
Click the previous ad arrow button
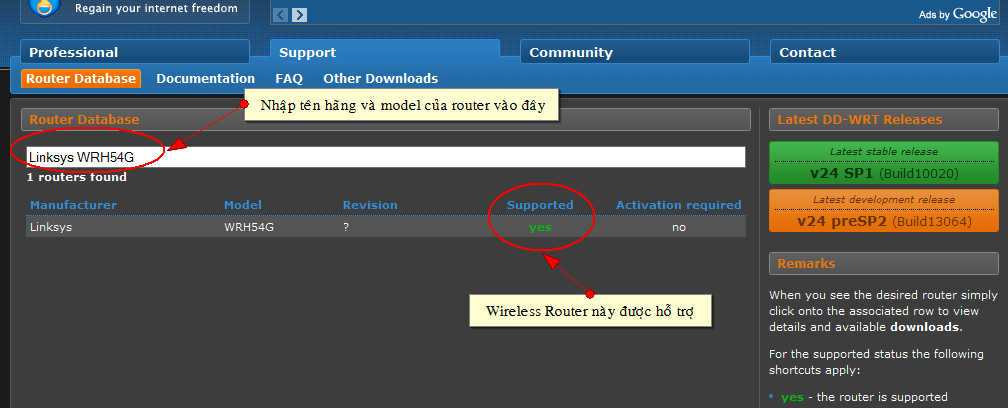[x=281, y=15]
